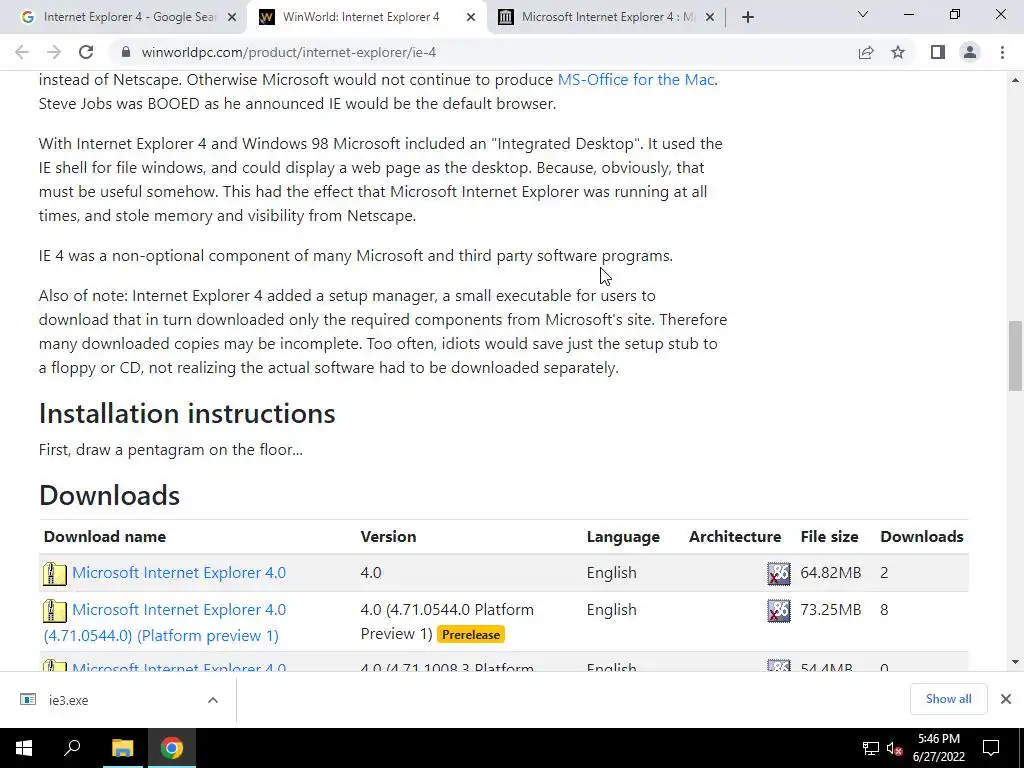
Task: Go forward to the next page
Action: [54, 52]
